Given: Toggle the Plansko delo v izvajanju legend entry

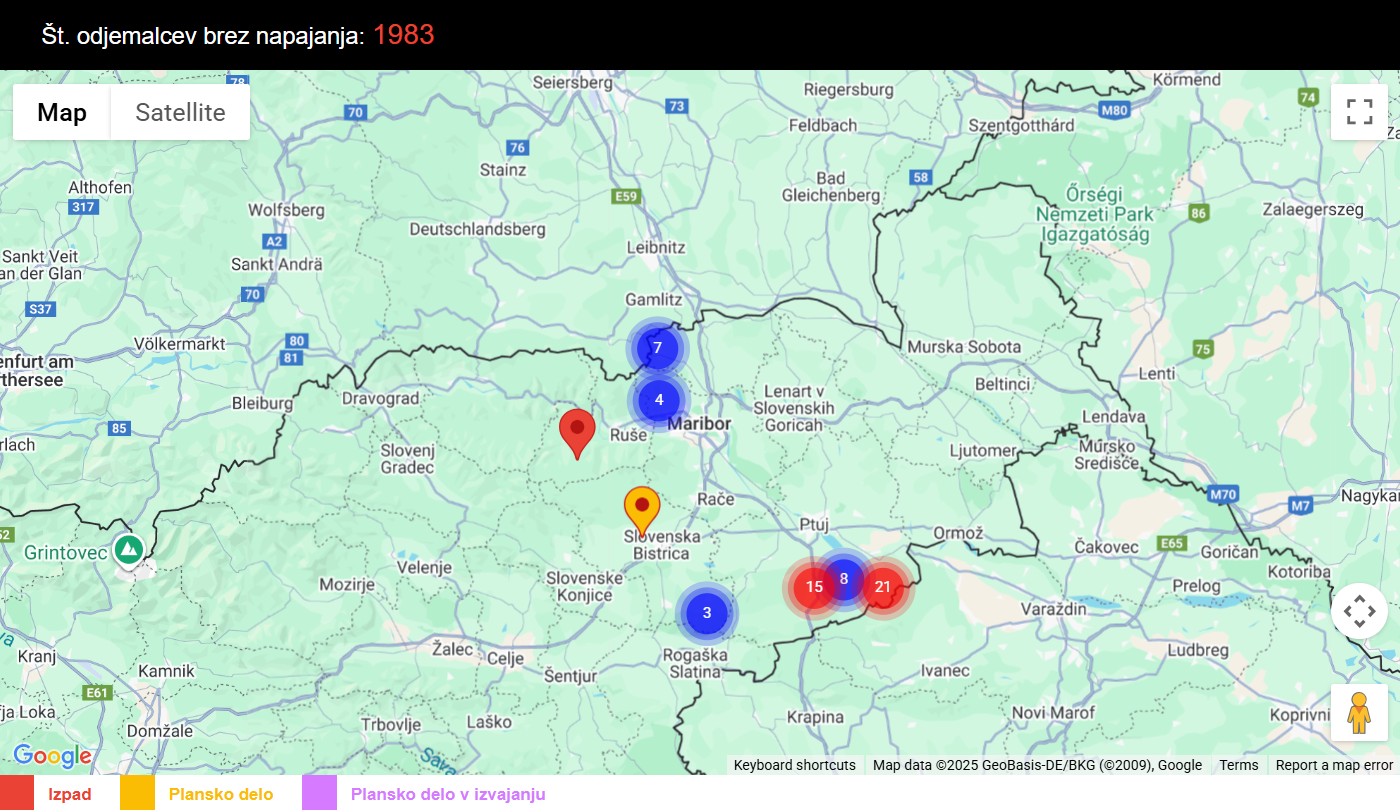Looking at the screenshot, I should pos(447,793).
